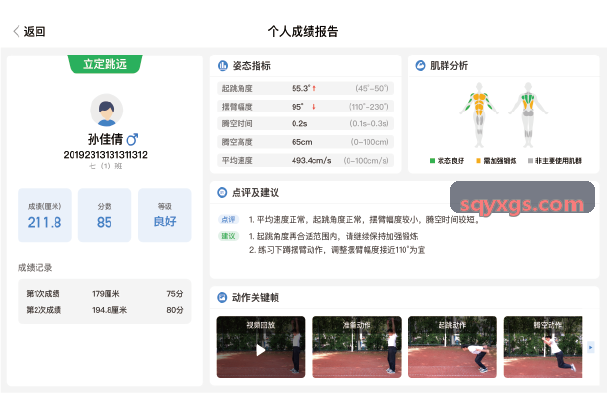
Task: Click the student avatar icon
Action: tap(106, 110)
